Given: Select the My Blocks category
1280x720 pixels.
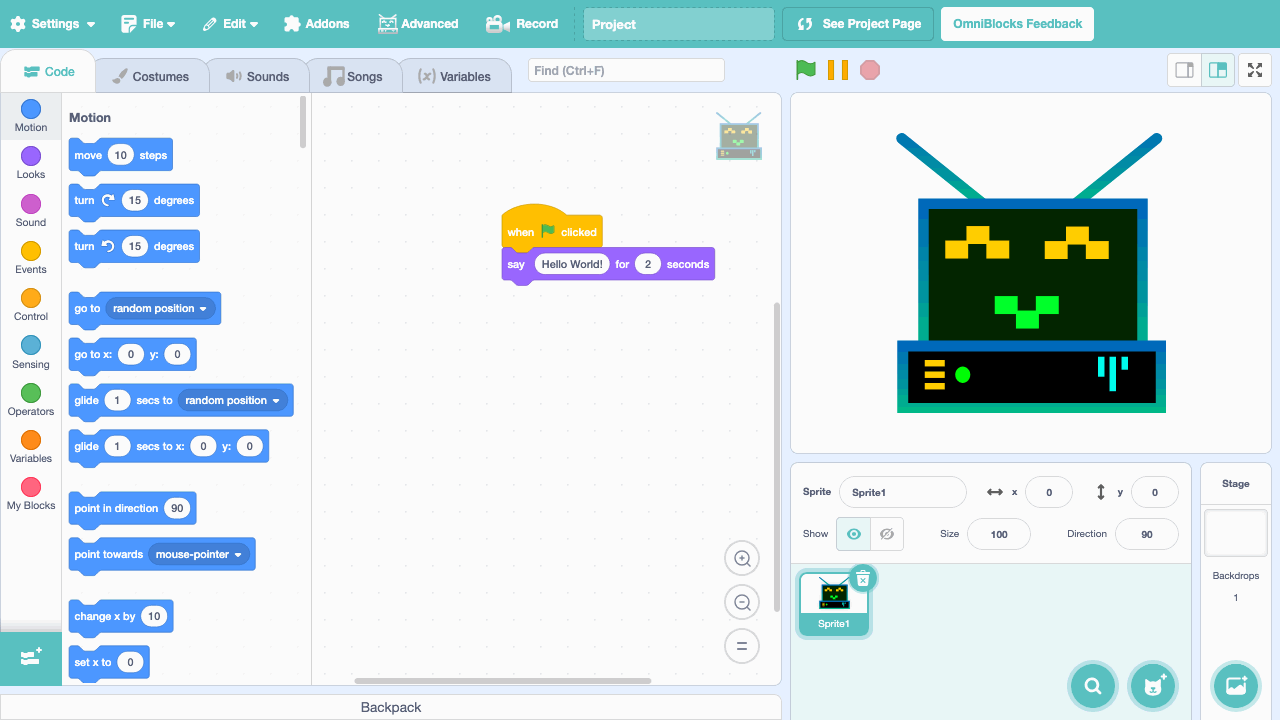Looking at the screenshot, I should [31, 493].
